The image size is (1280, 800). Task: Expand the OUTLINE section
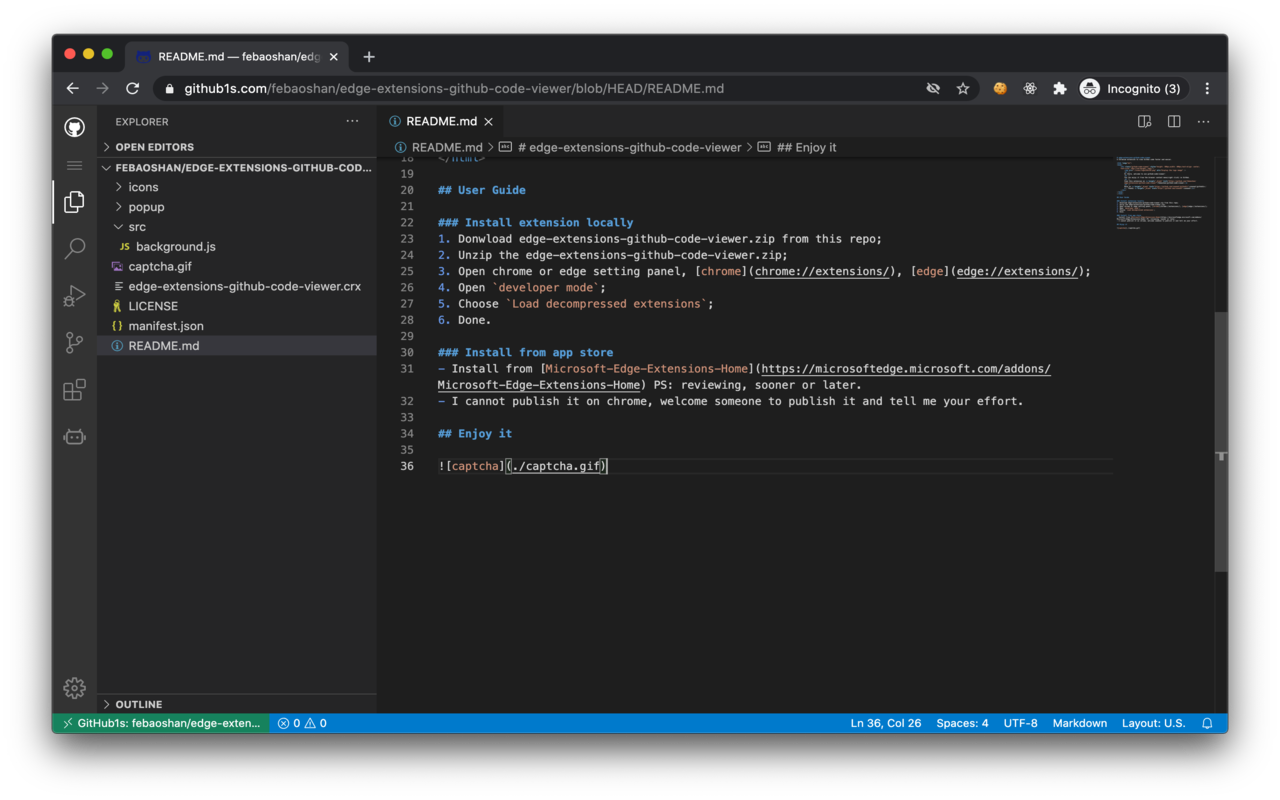(237, 704)
